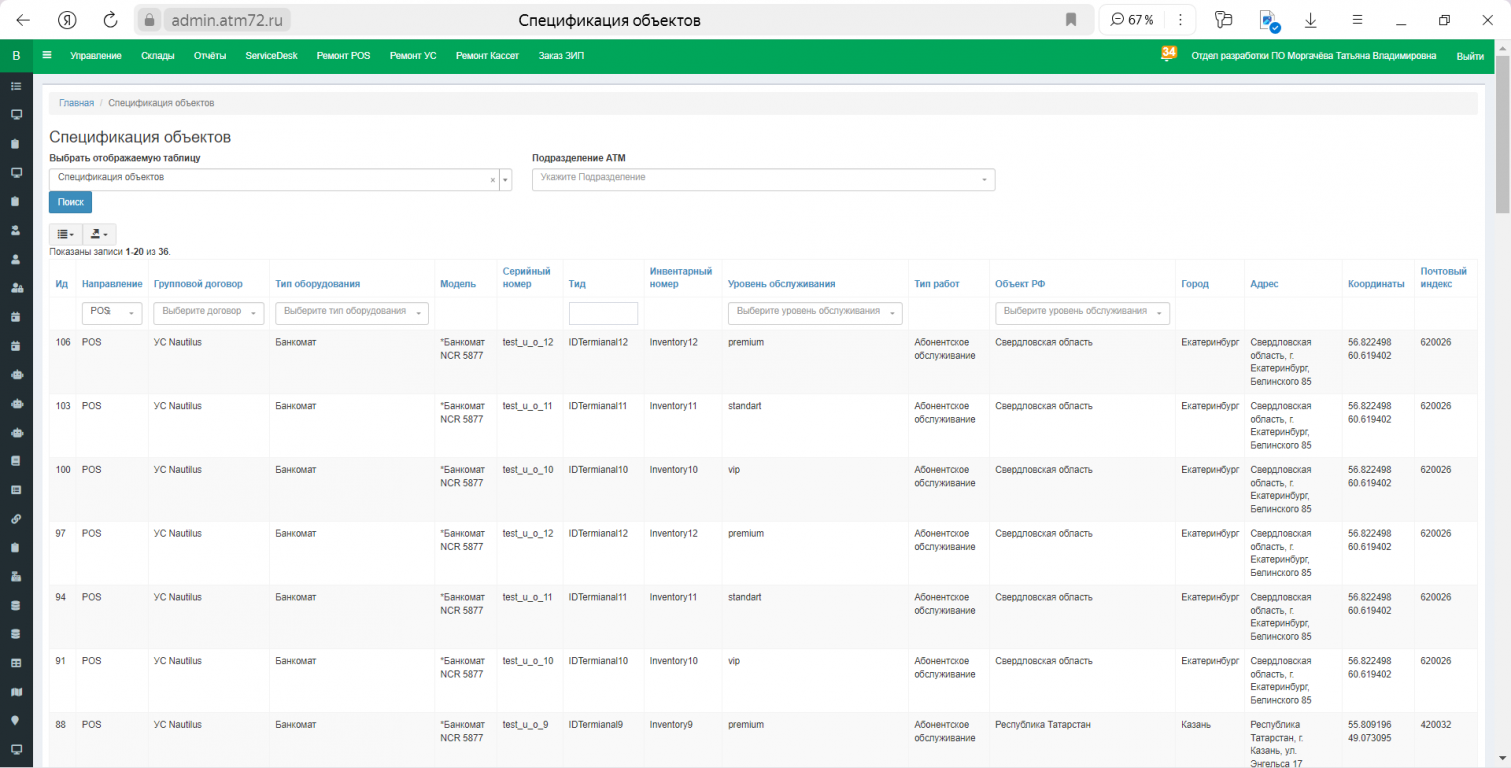
Task: Click the Главная breadcrumb link
Action: [76, 103]
